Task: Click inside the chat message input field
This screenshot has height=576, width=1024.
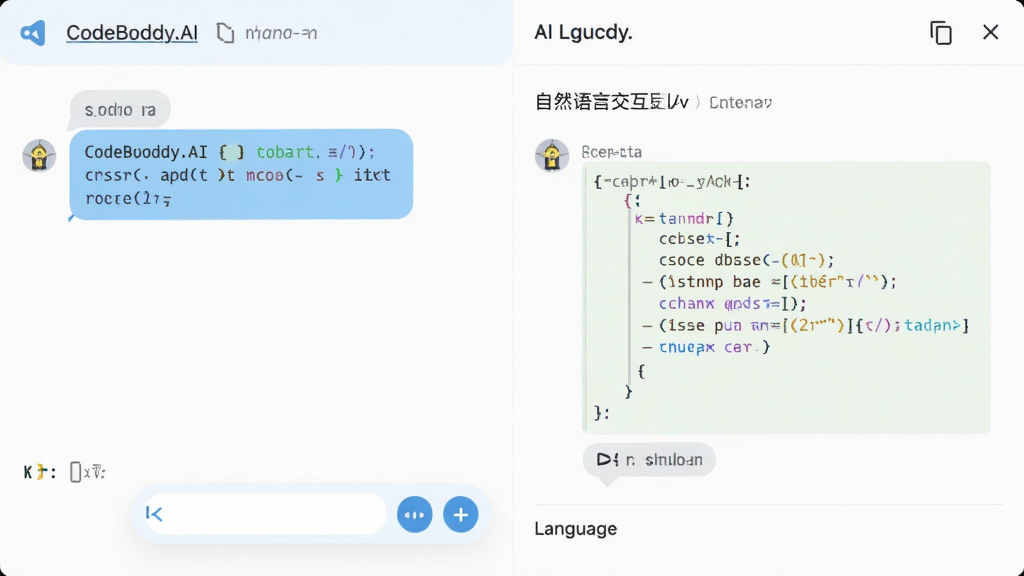Action: pyautogui.click(x=265, y=514)
